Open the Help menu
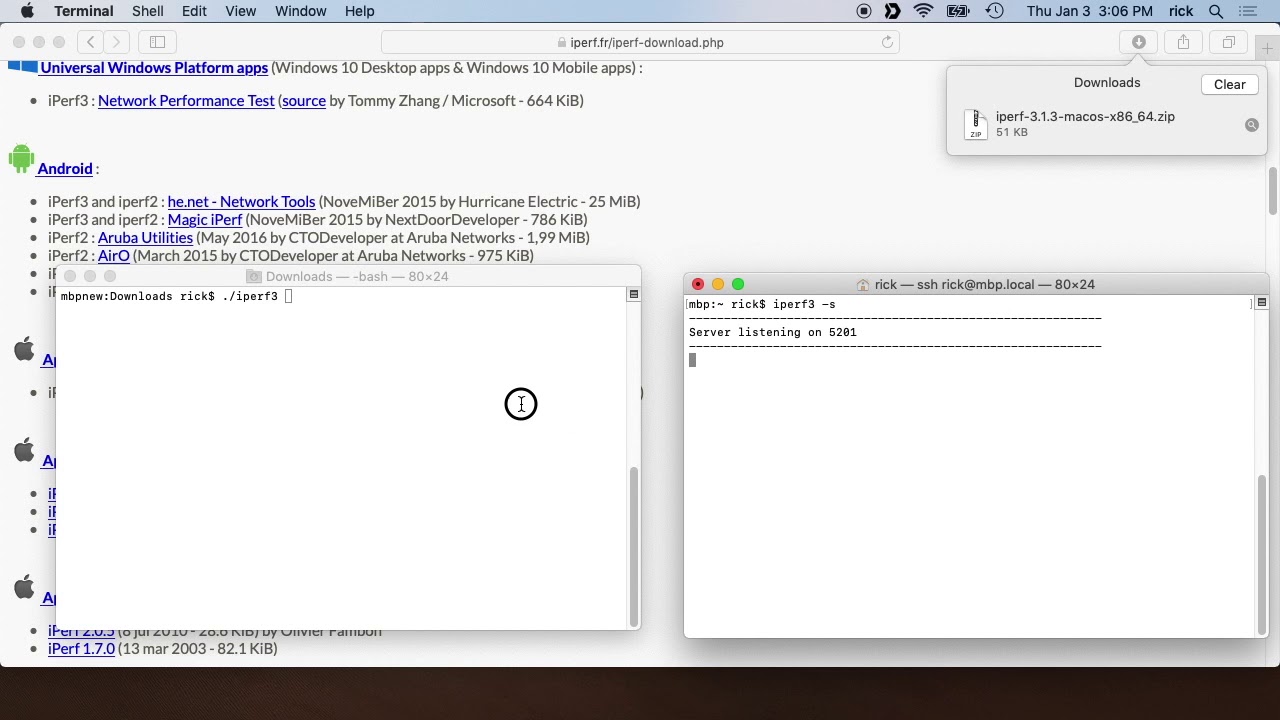Viewport: 1280px width, 720px height. pos(359,11)
